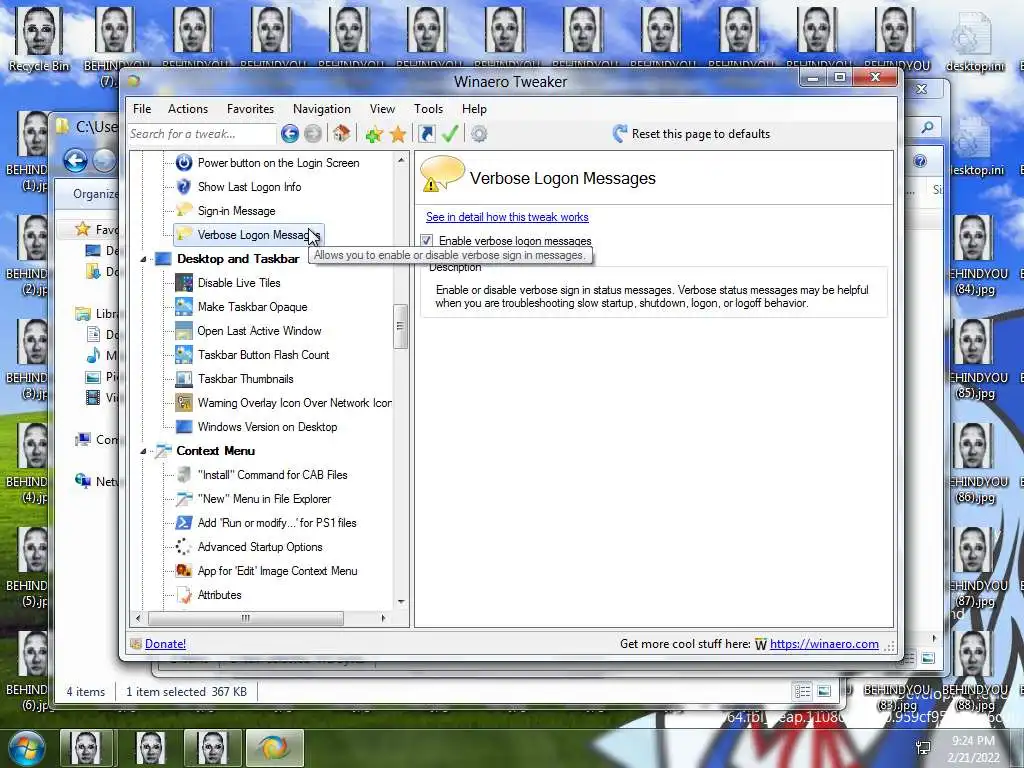Click the 'Search for a tweak' field
This screenshot has height=768, width=1024.
[x=202, y=134]
